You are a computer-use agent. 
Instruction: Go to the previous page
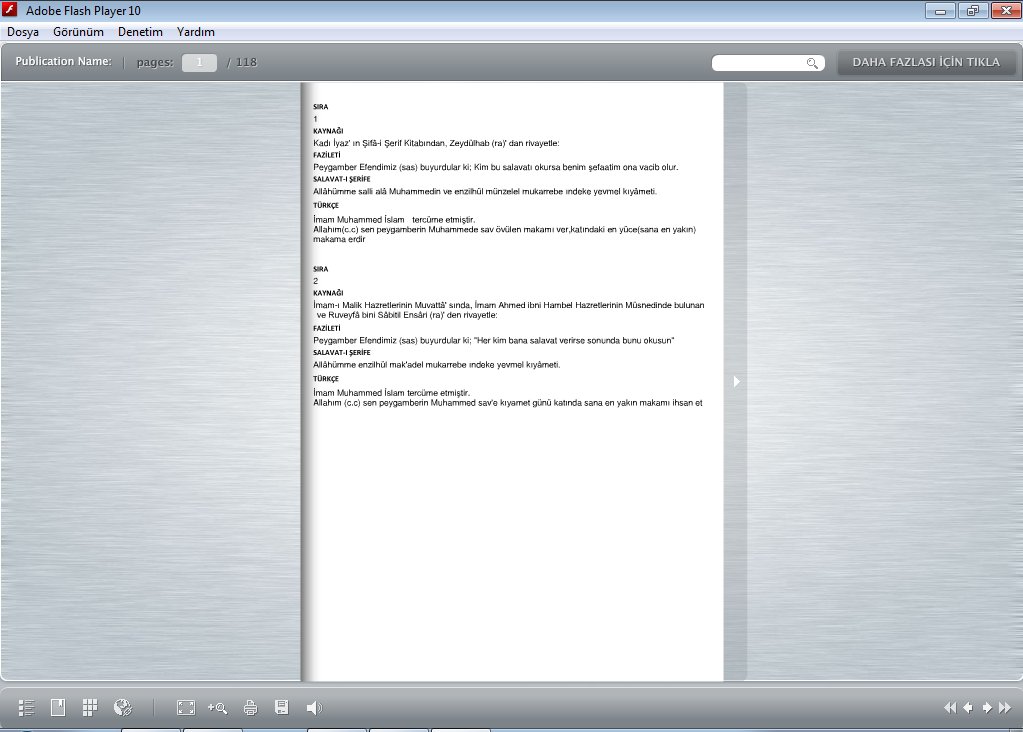tap(968, 708)
